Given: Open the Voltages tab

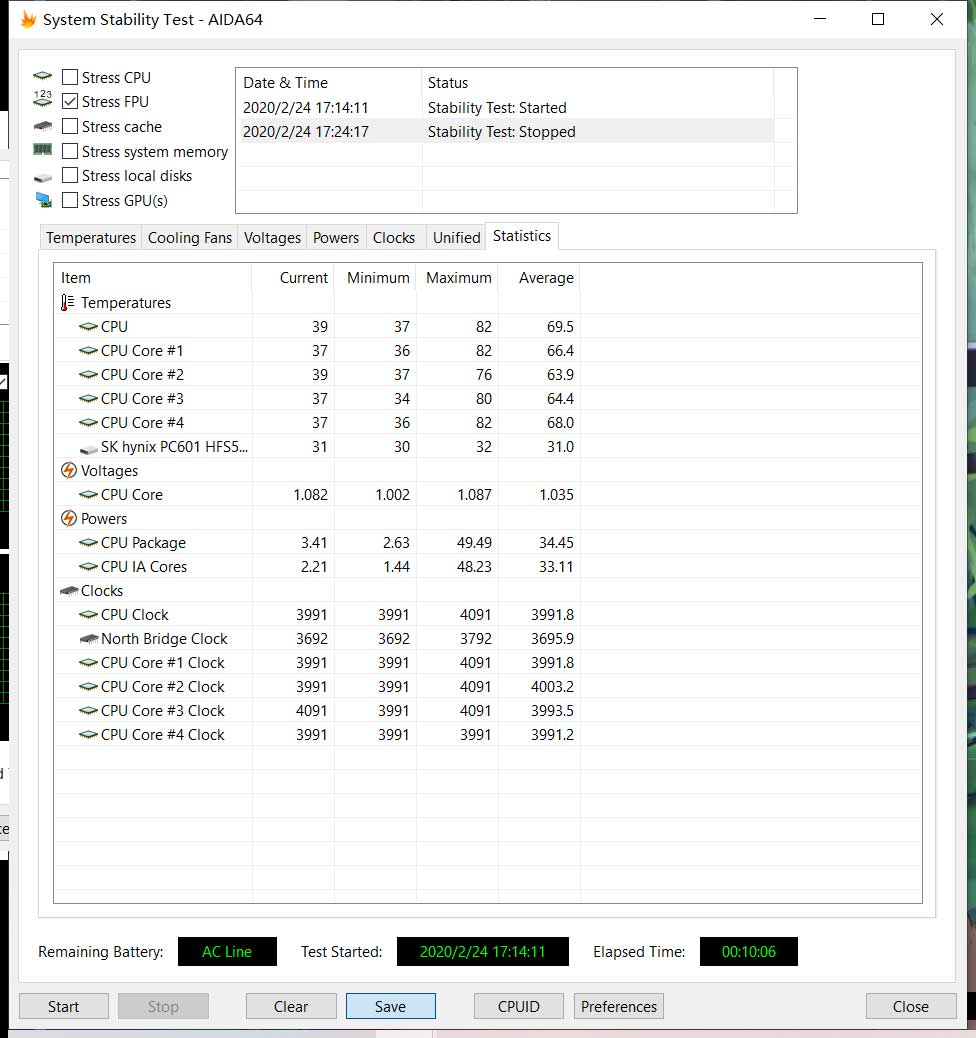Looking at the screenshot, I should 272,238.
